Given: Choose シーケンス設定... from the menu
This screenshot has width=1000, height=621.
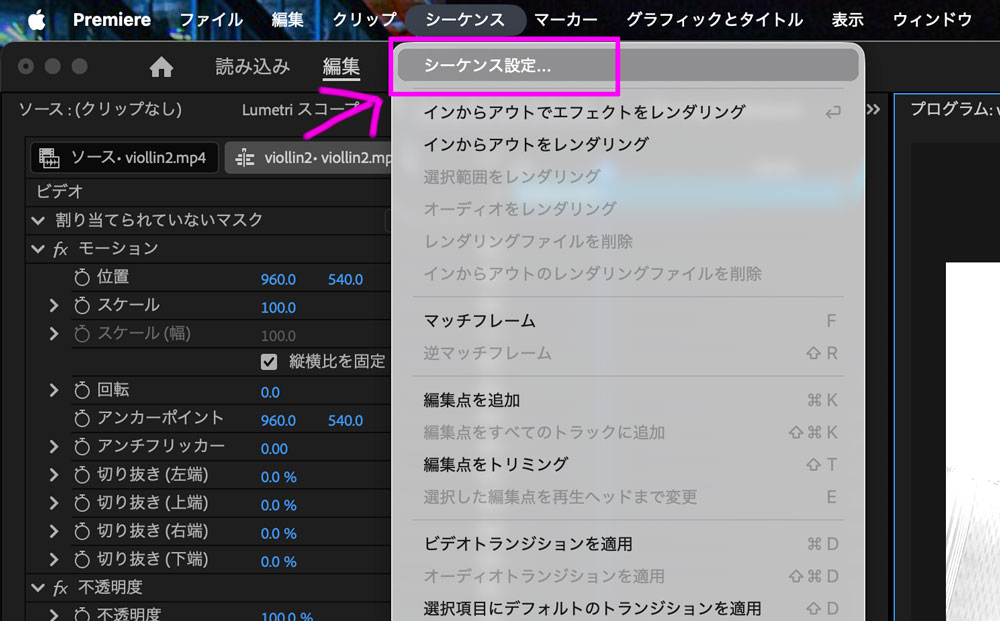Looking at the screenshot, I should (487, 66).
